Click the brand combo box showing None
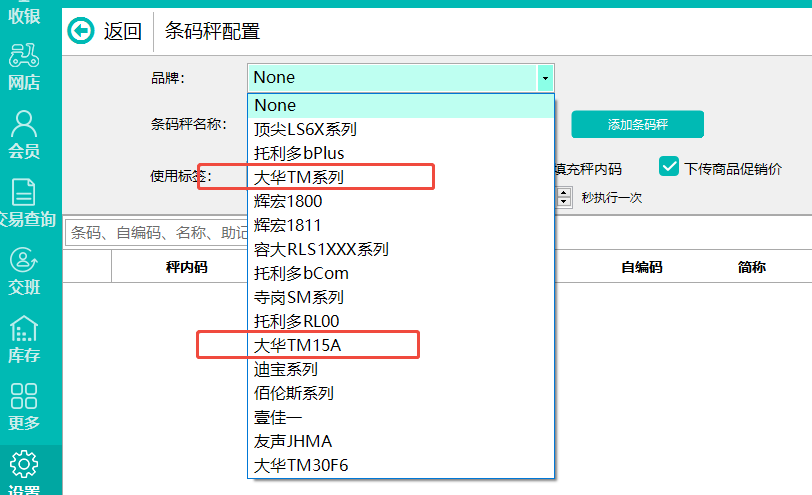 [x=401, y=78]
